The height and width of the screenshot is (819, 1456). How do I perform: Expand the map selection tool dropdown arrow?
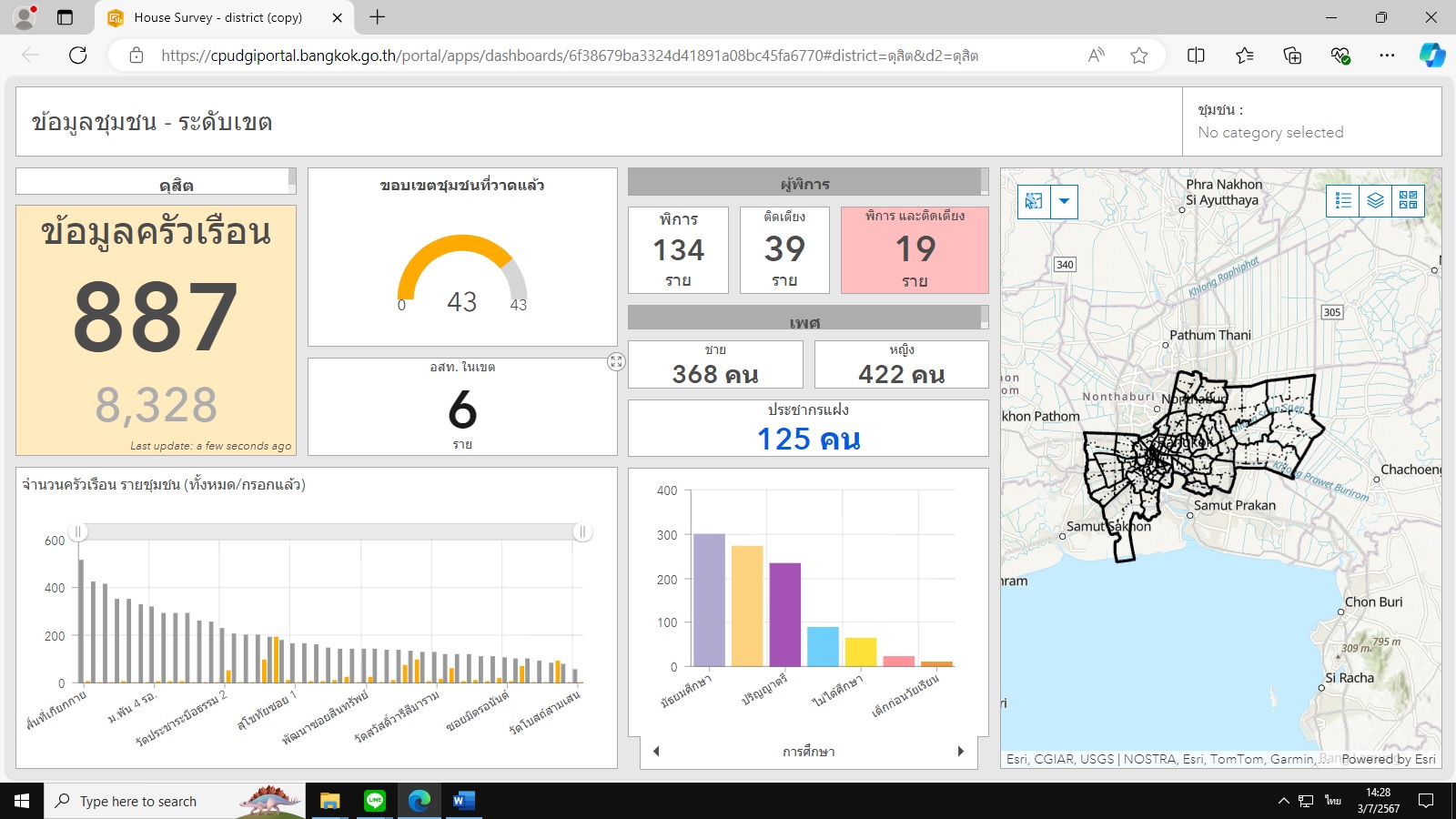(x=1064, y=201)
